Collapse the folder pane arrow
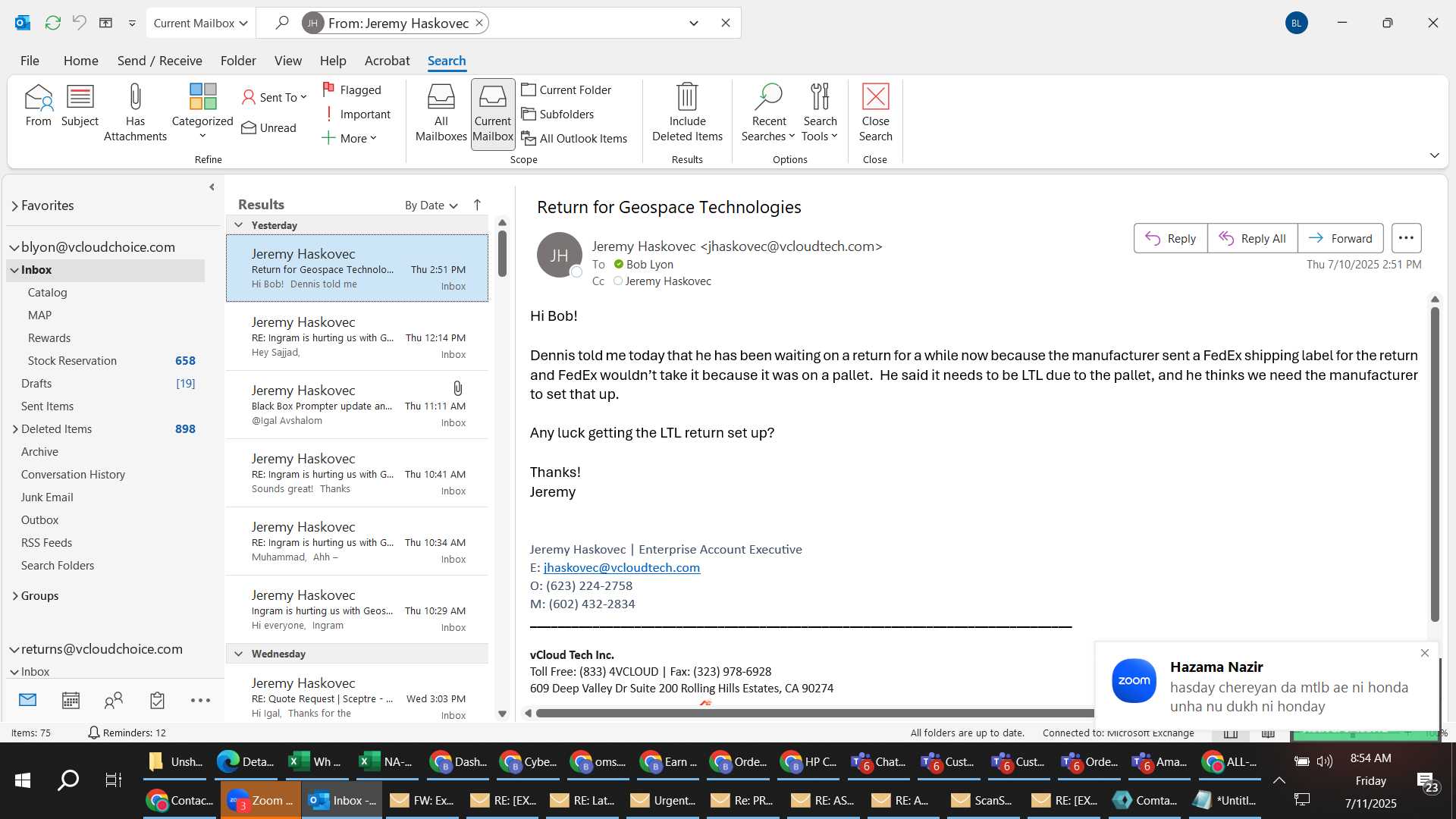This screenshot has height=819, width=1456. 212,187
